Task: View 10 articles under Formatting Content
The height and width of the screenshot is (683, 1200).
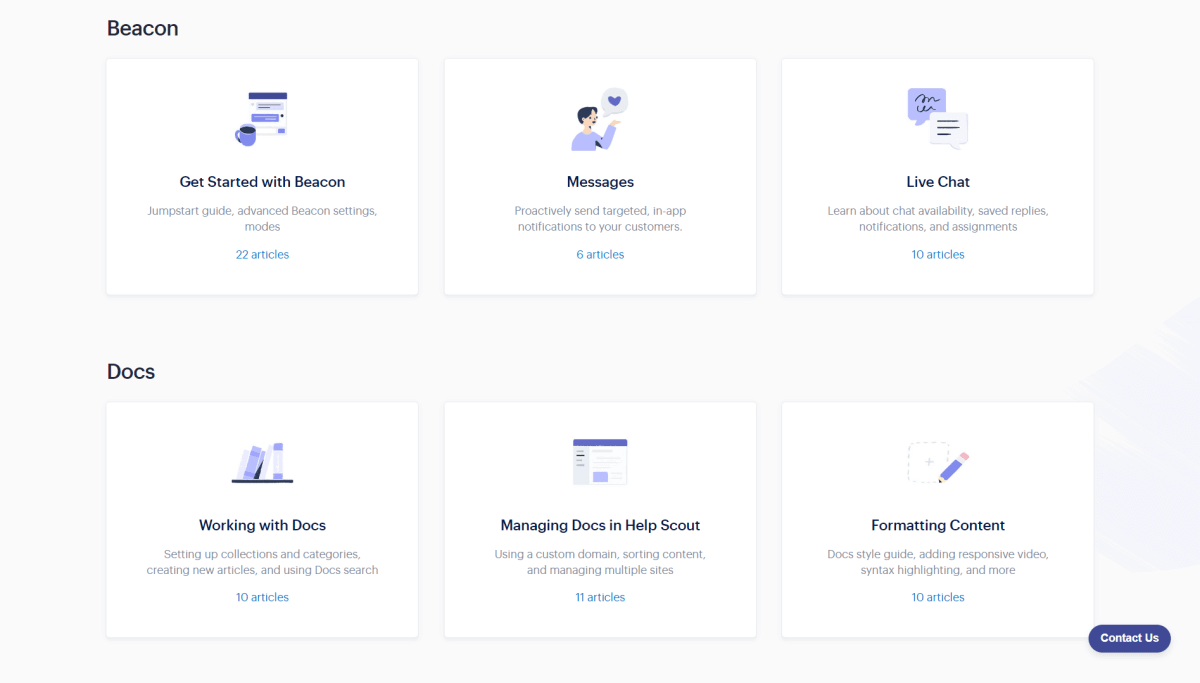Action: point(938,598)
